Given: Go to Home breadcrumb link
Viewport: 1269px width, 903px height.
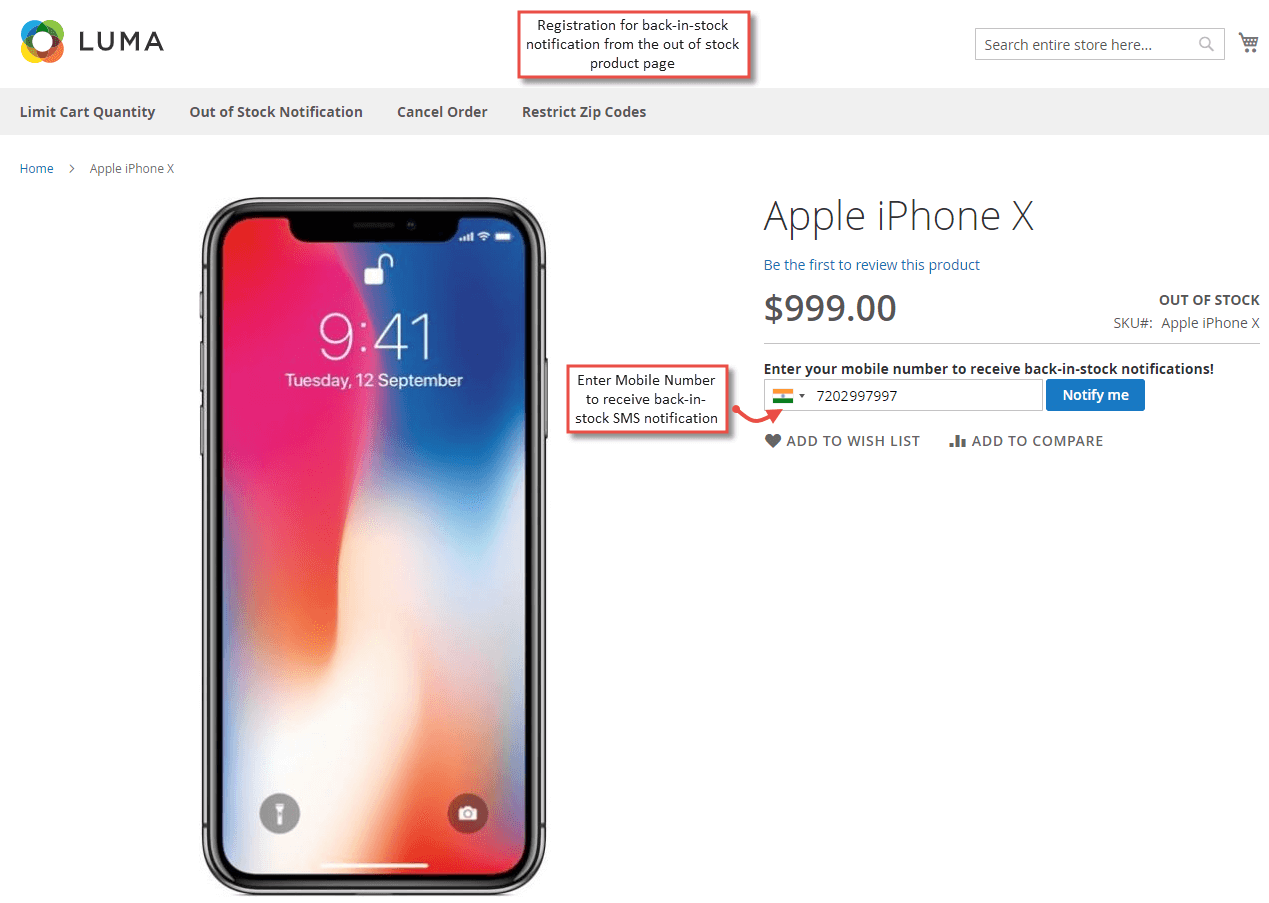Looking at the screenshot, I should tap(37, 169).
